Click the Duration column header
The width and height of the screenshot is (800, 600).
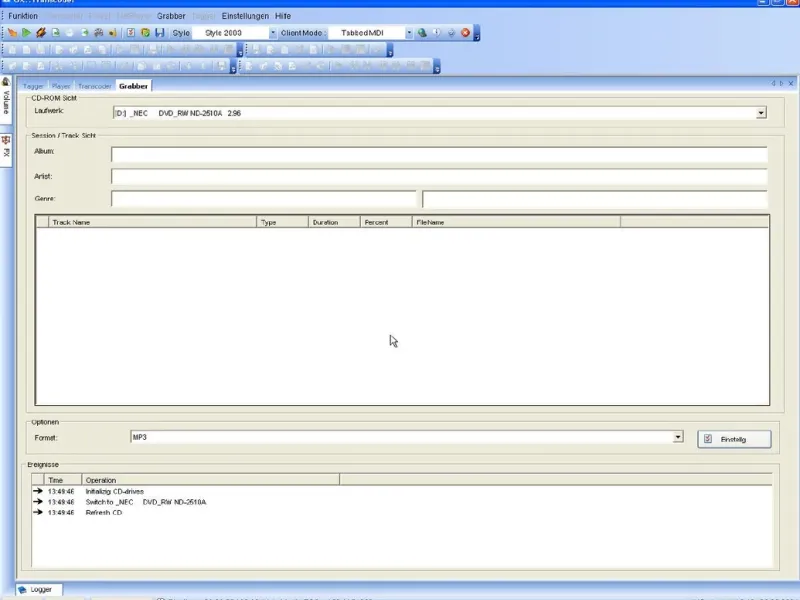(x=334, y=222)
